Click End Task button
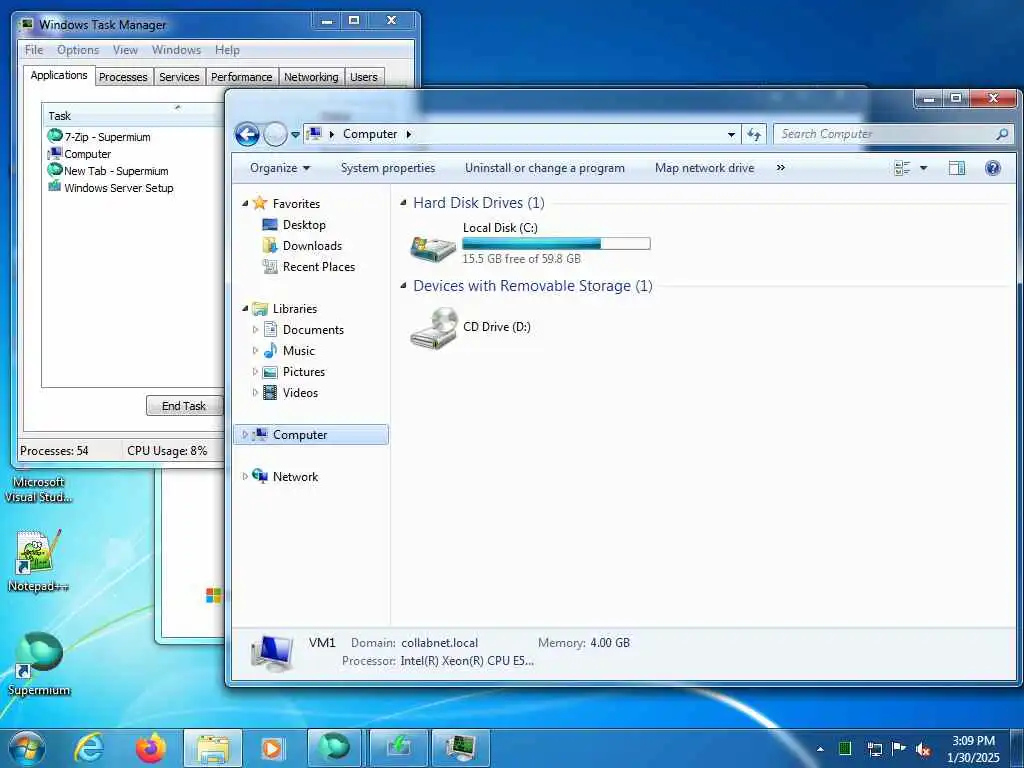Viewport: 1024px width, 768px height. tap(184, 406)
